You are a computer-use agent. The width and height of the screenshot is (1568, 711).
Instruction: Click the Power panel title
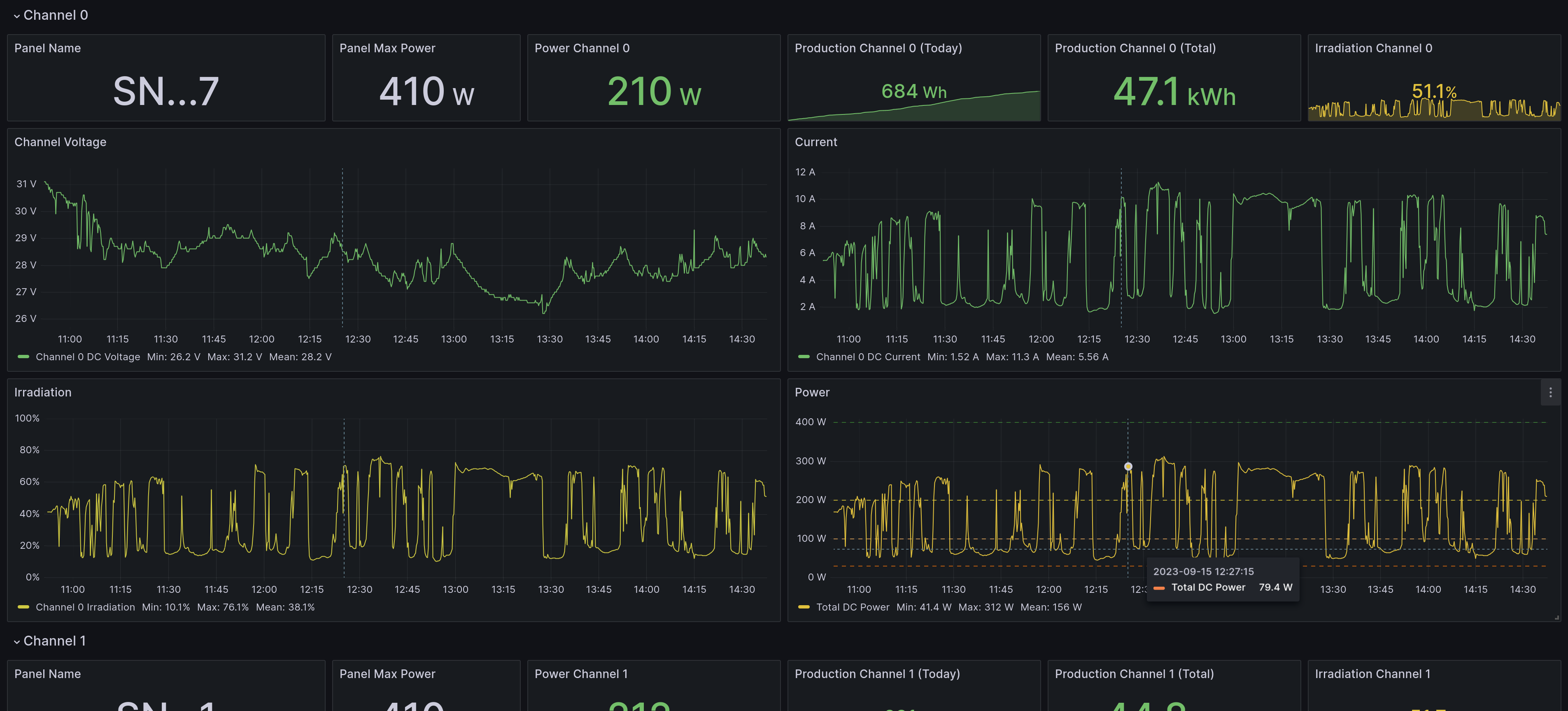[x=812, y=393]
